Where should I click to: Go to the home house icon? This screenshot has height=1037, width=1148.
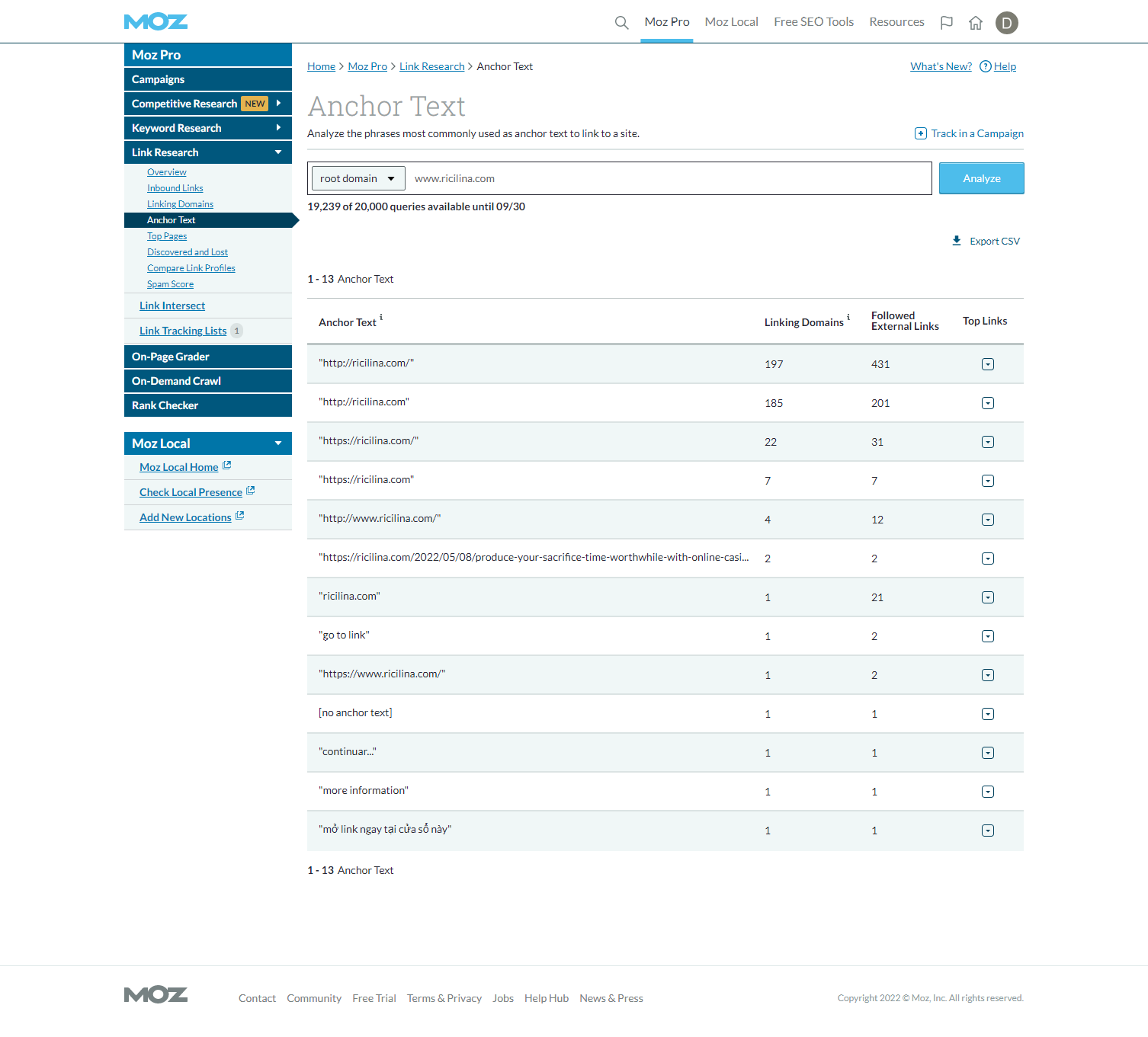click(976, 23)
